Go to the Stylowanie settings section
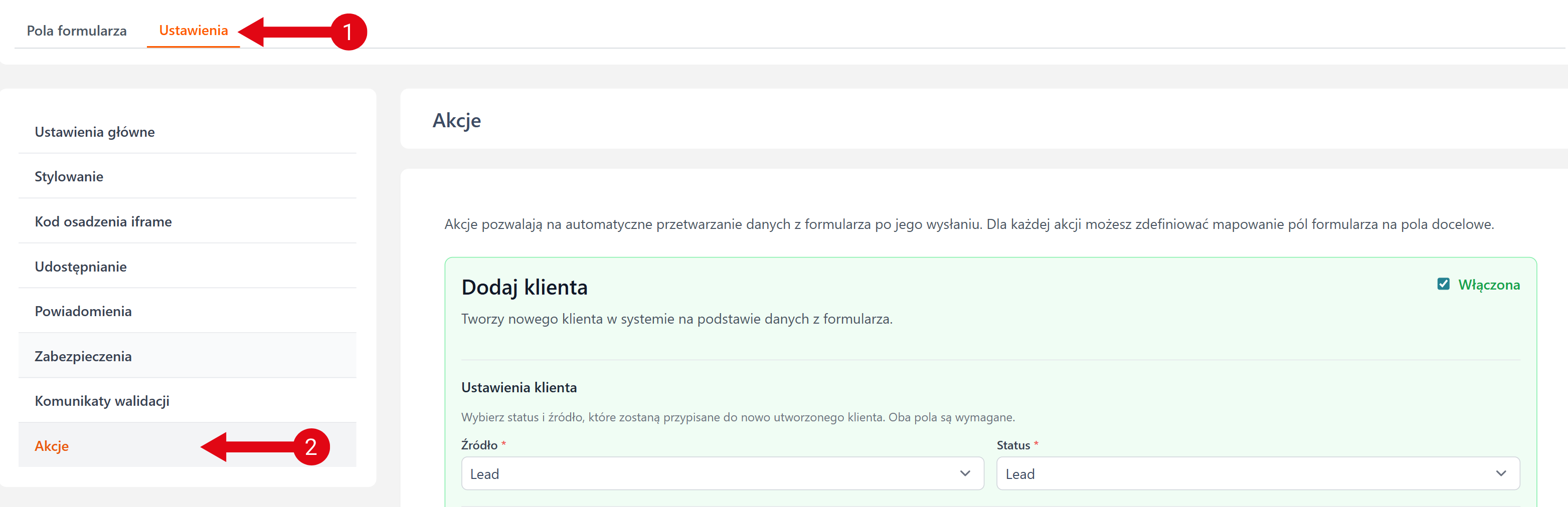Viewport: 1568px width, 507px height. pyautogui.click(x=69, y=176)
